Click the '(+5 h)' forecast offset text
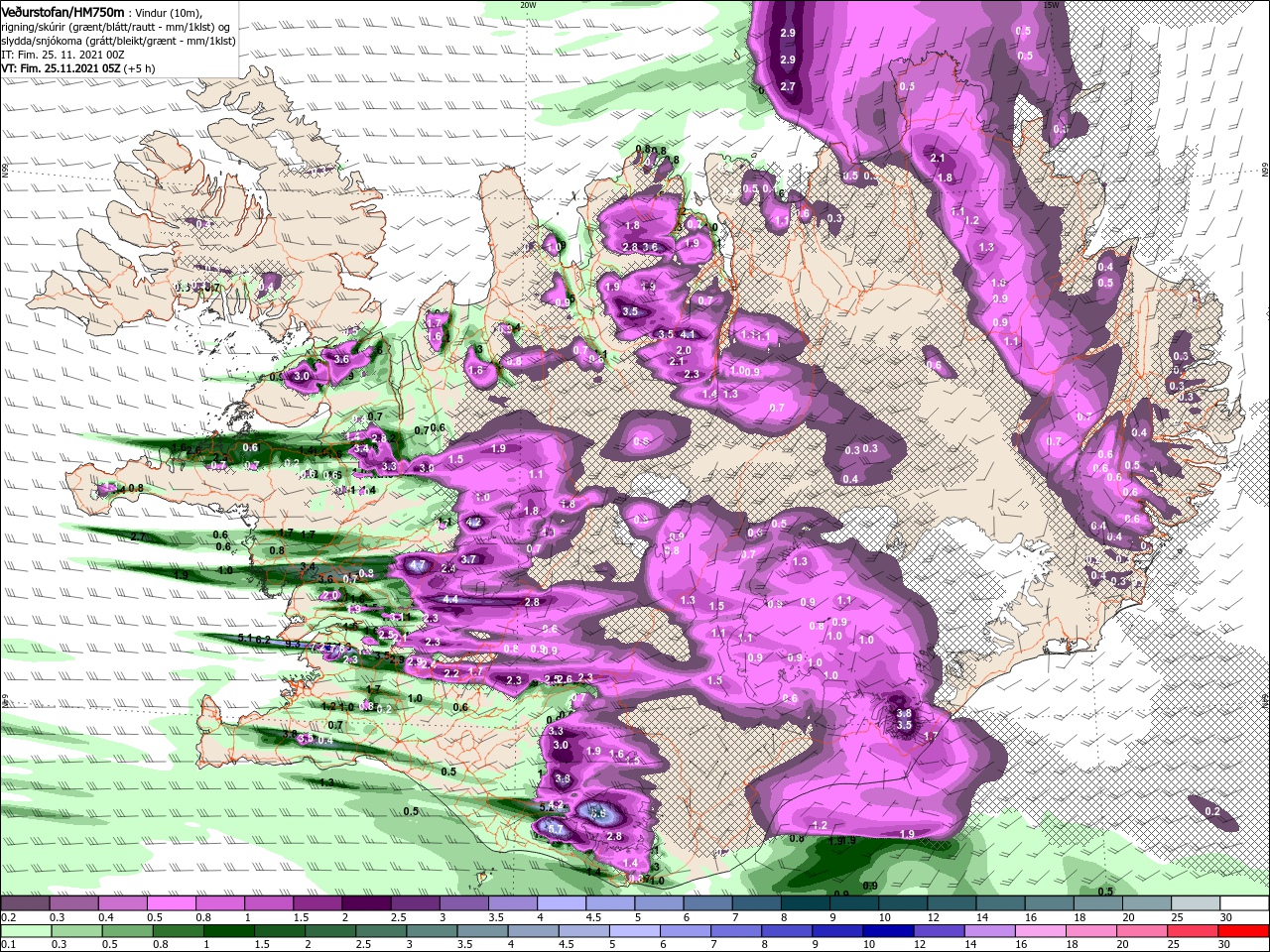Screen dimensions: 1270x952 point(138,68)
